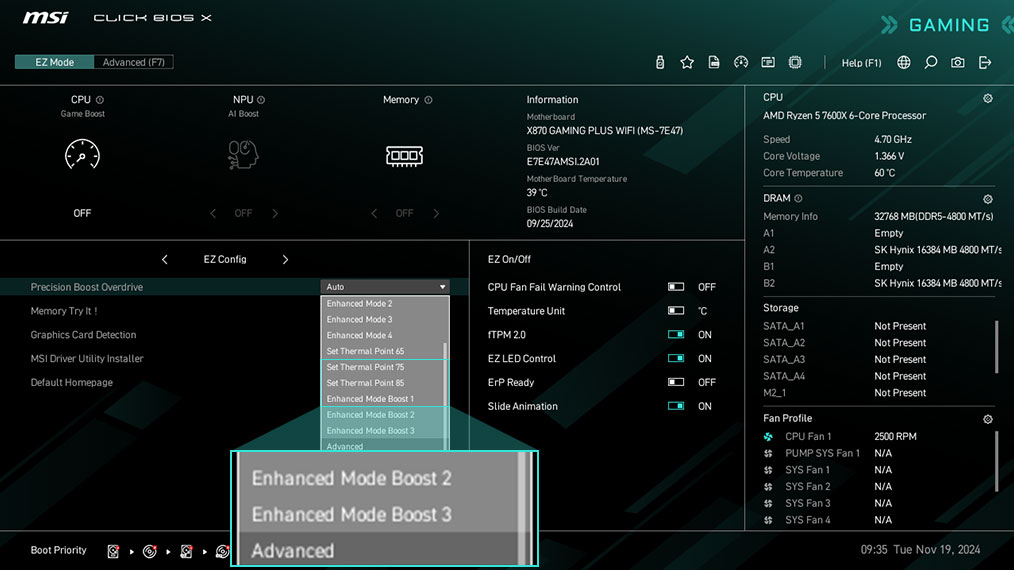Take a screenshot with camera icon
This screenshot has height=570, width=1014.
958,62
